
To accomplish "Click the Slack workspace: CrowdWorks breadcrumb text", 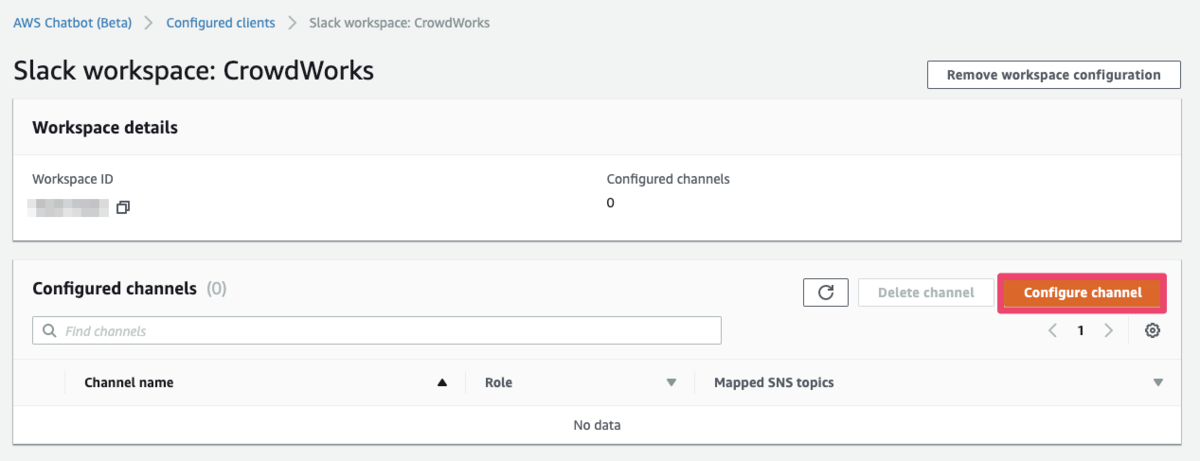I will click(x=399, y=22).
